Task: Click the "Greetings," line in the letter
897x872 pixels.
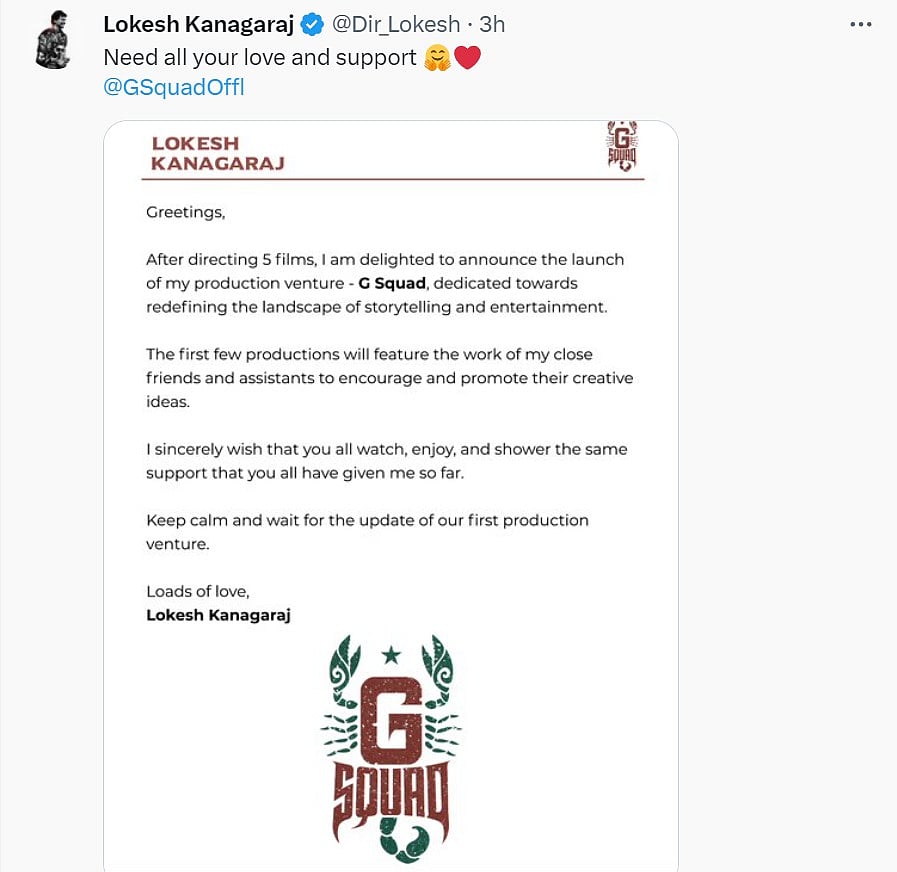Action: (186, 211)
